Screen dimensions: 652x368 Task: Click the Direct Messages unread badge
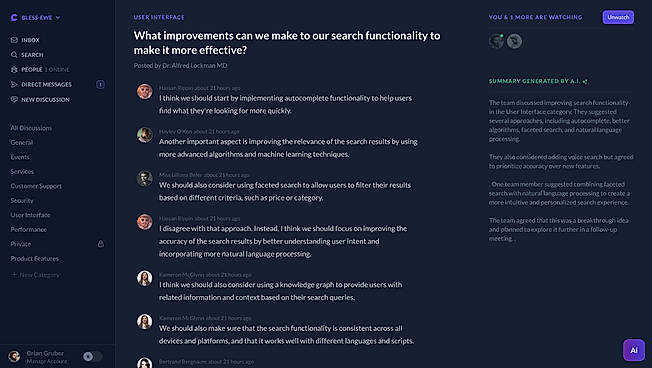(100, 84)
